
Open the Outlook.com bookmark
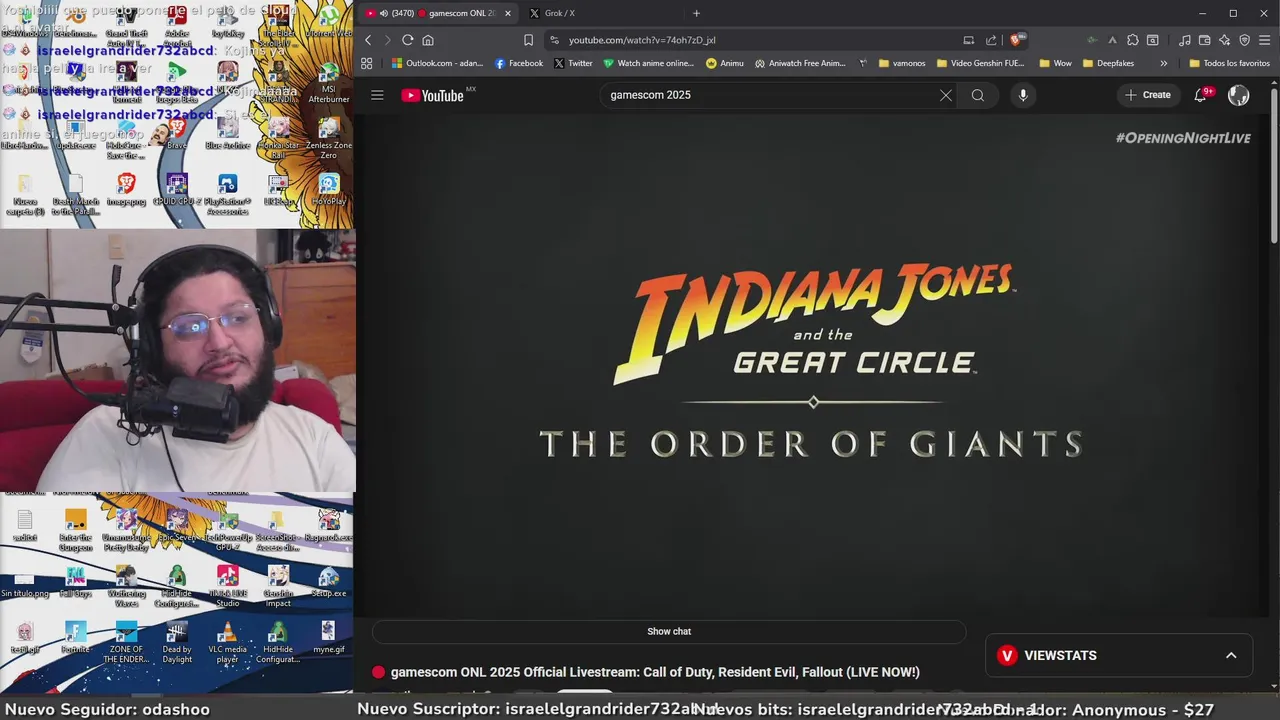click(437, 63)
